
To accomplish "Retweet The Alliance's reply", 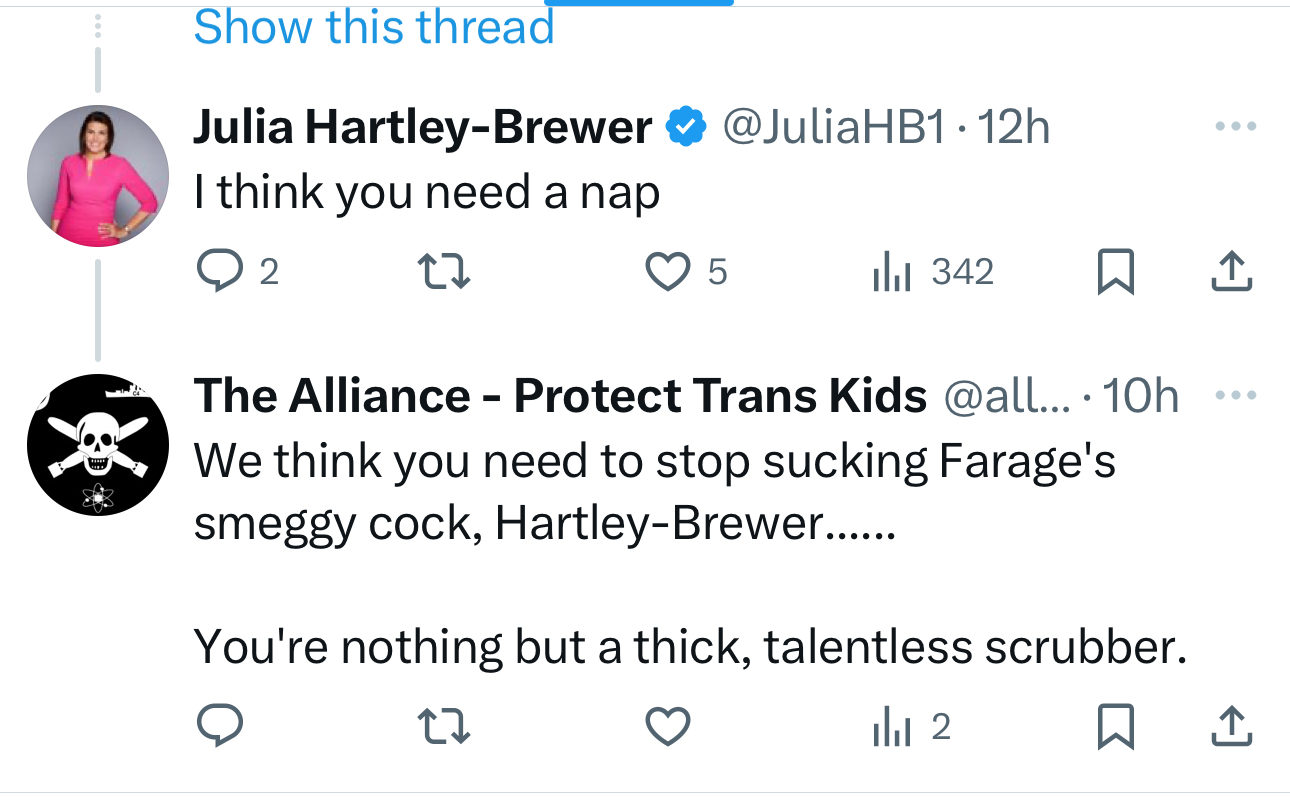I will tap(443, 727).
